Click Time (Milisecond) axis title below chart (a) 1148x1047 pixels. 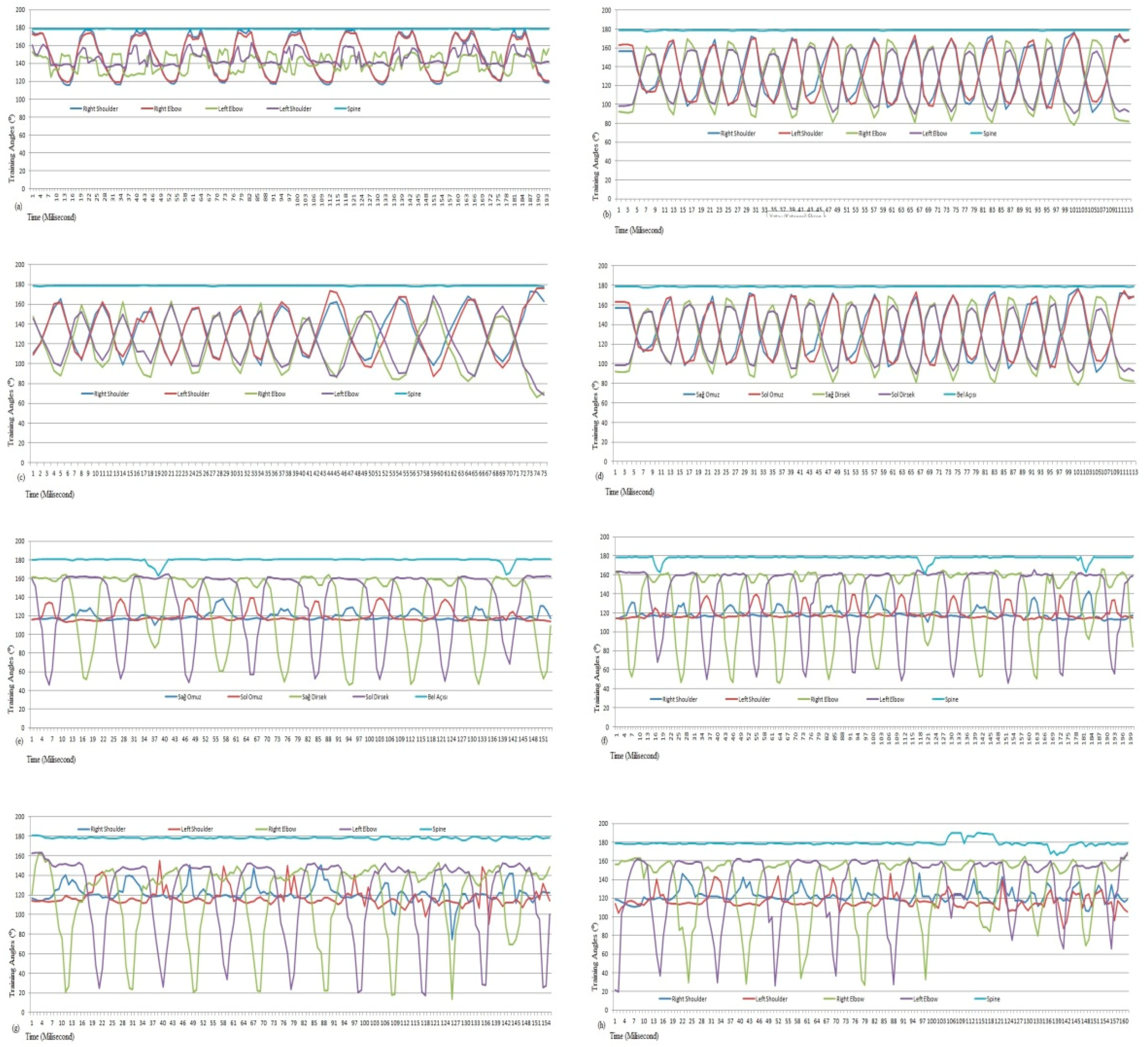[x=51, y=217]
